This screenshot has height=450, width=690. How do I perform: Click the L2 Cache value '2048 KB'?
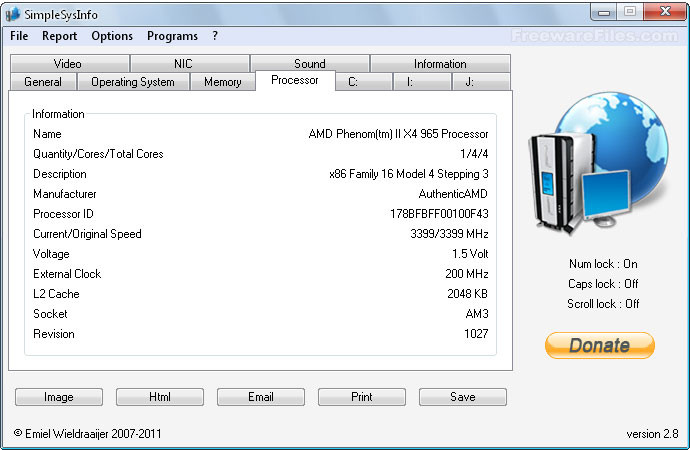467,294
